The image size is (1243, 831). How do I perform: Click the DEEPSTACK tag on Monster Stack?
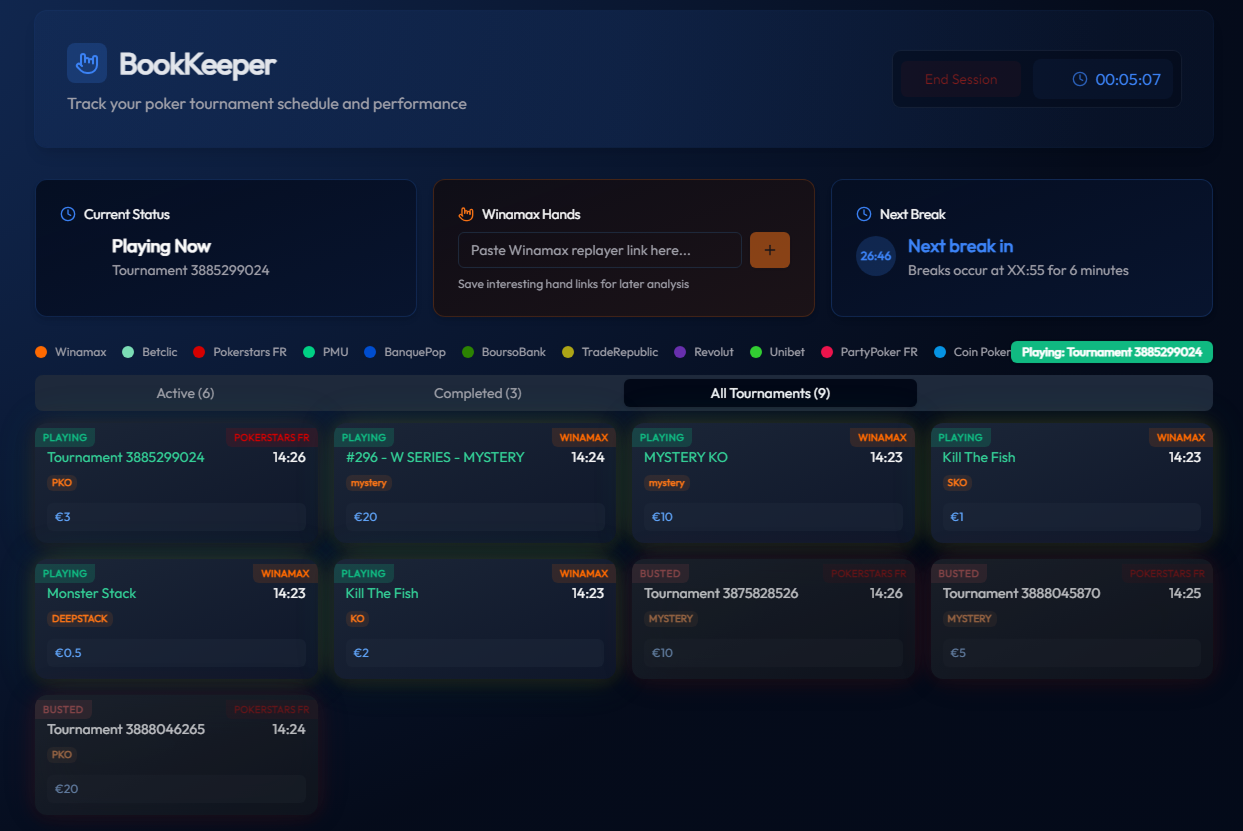click(x=80, y=619)
